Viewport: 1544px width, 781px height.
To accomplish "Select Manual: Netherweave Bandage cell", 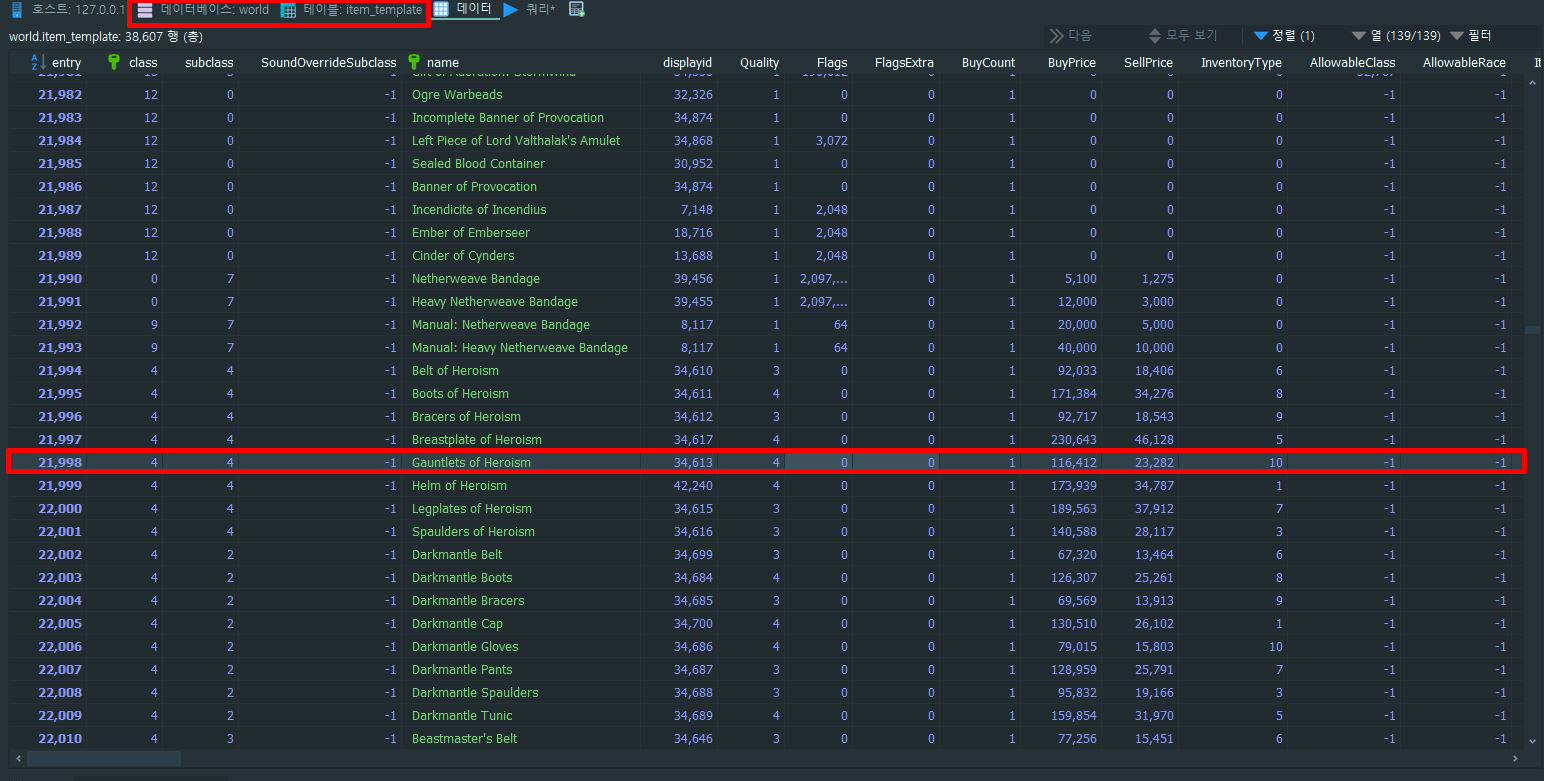I will [x=501, y=325].
